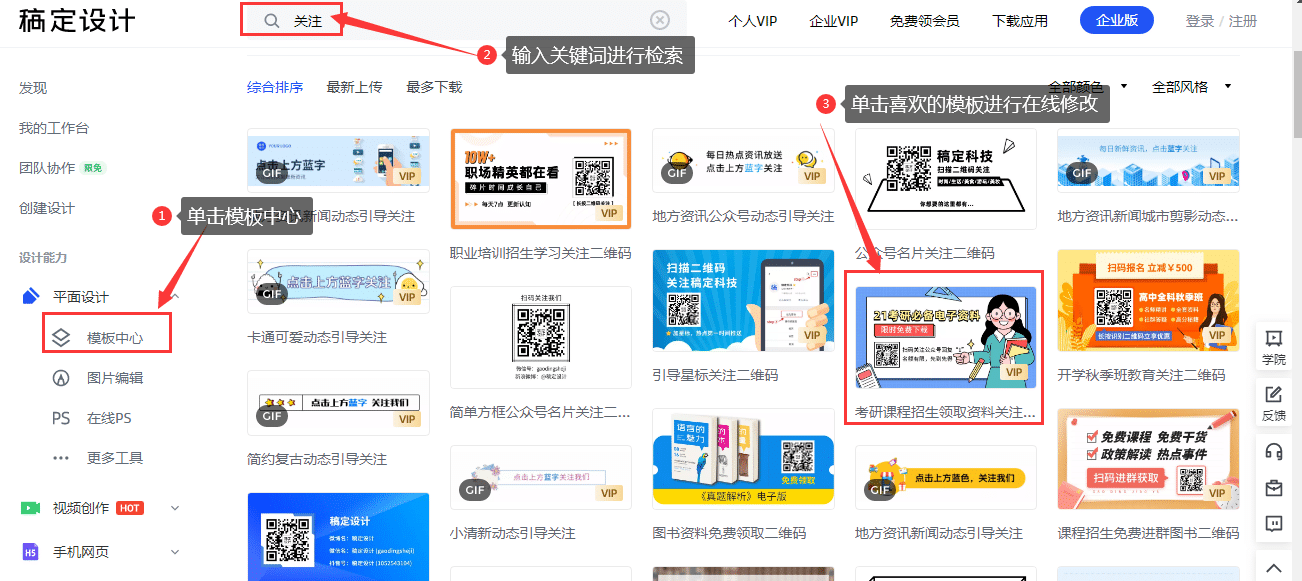Switch to the 最新上传 sort tab
Screen dimensions: 1302x581
(354, 87)
